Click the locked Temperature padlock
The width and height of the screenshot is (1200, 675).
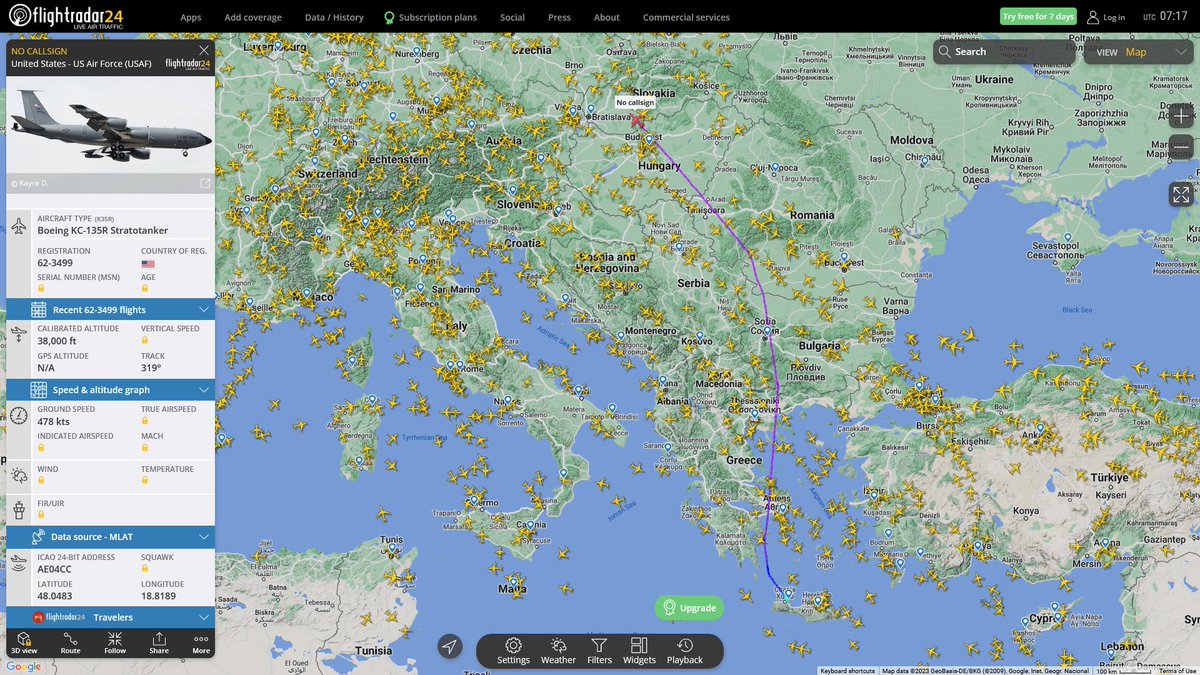pyautogui.click(x=145, y=480)
